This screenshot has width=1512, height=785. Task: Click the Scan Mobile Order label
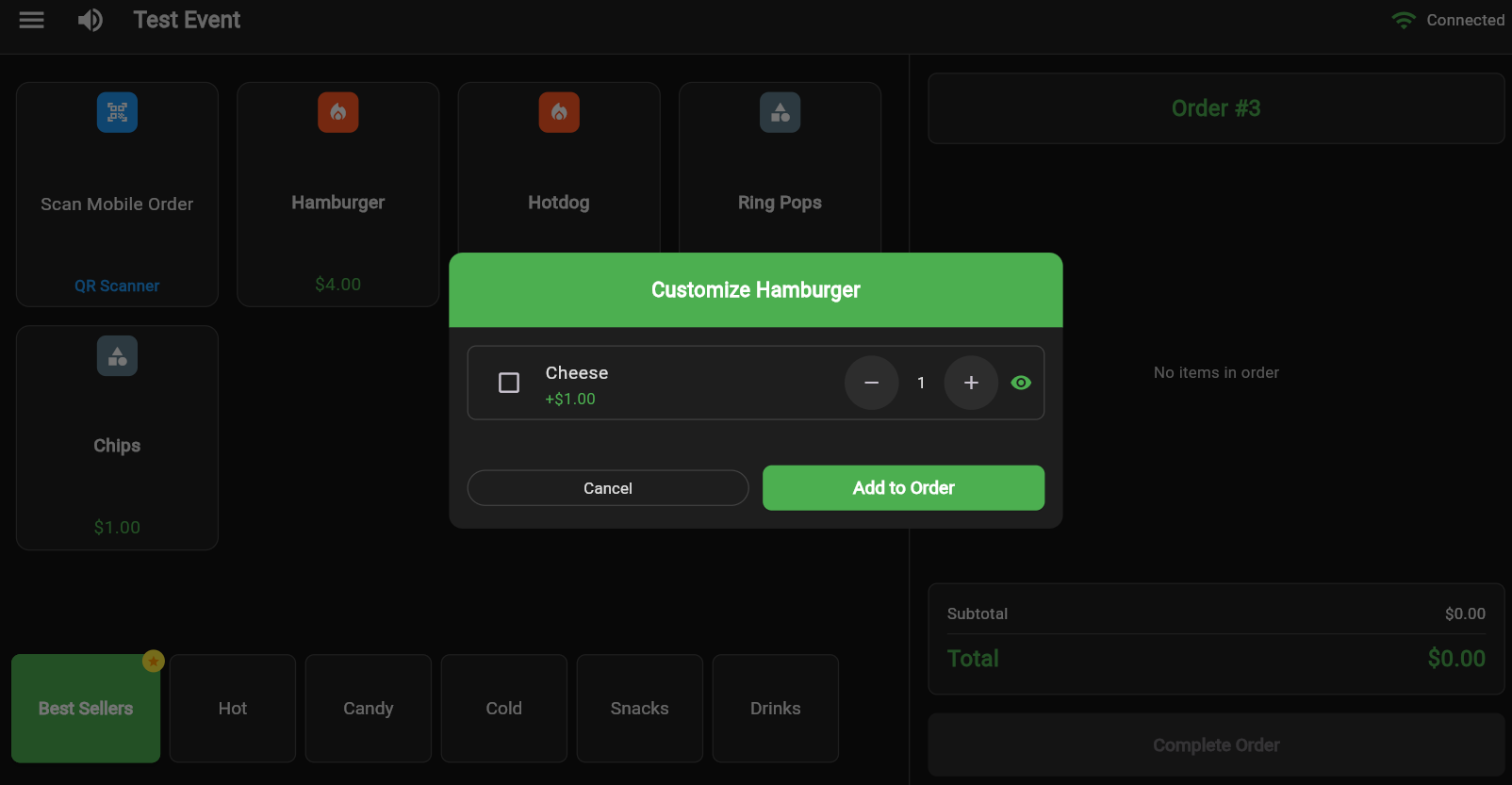pyautogui.click(x=117, y=204)
